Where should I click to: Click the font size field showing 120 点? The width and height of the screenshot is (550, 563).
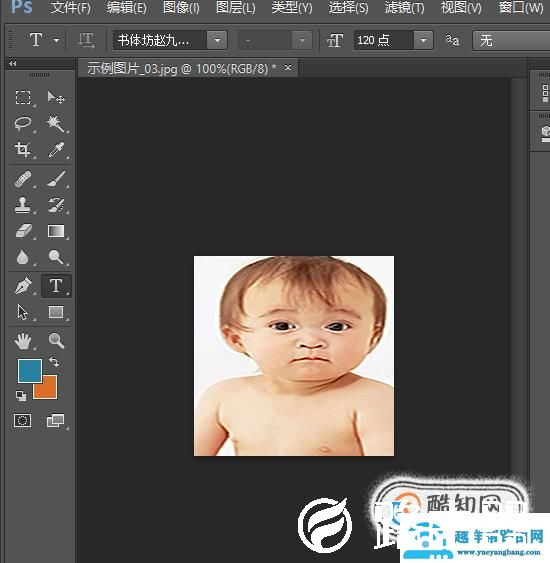[x=383, y=40]
